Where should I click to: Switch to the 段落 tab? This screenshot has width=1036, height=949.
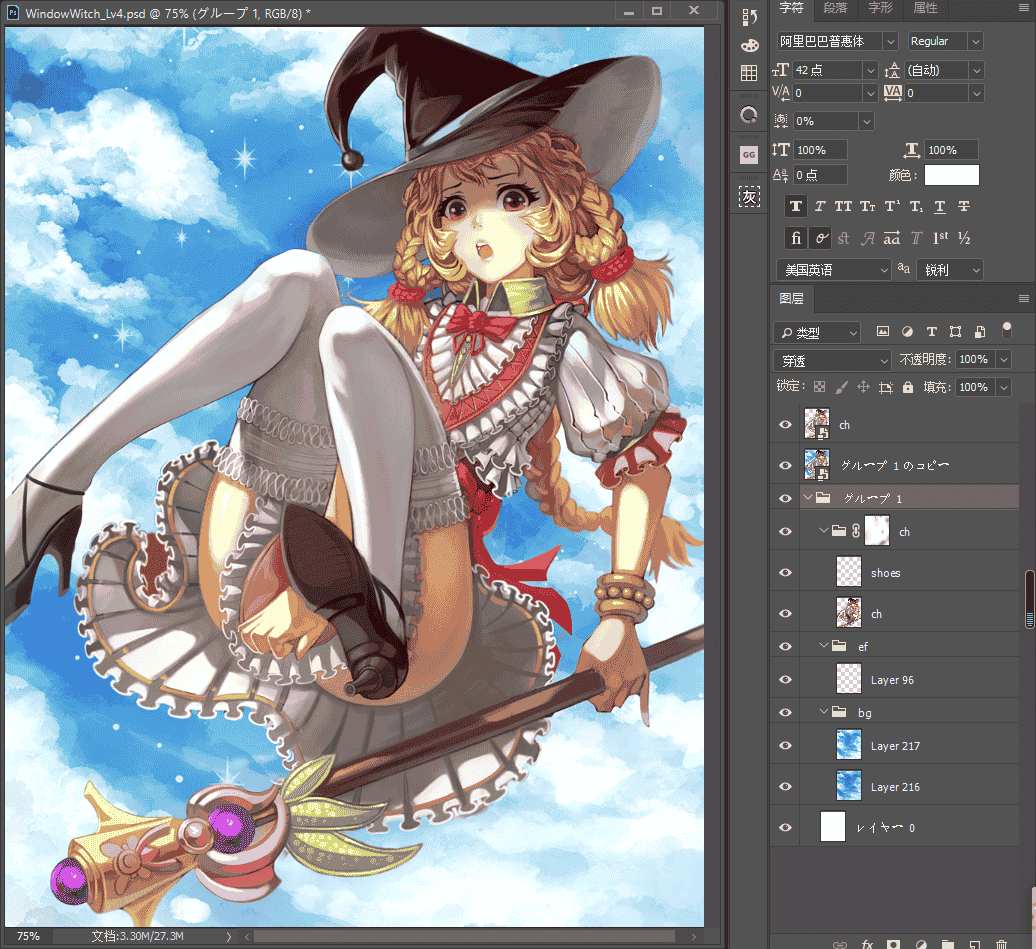[835, 8]
